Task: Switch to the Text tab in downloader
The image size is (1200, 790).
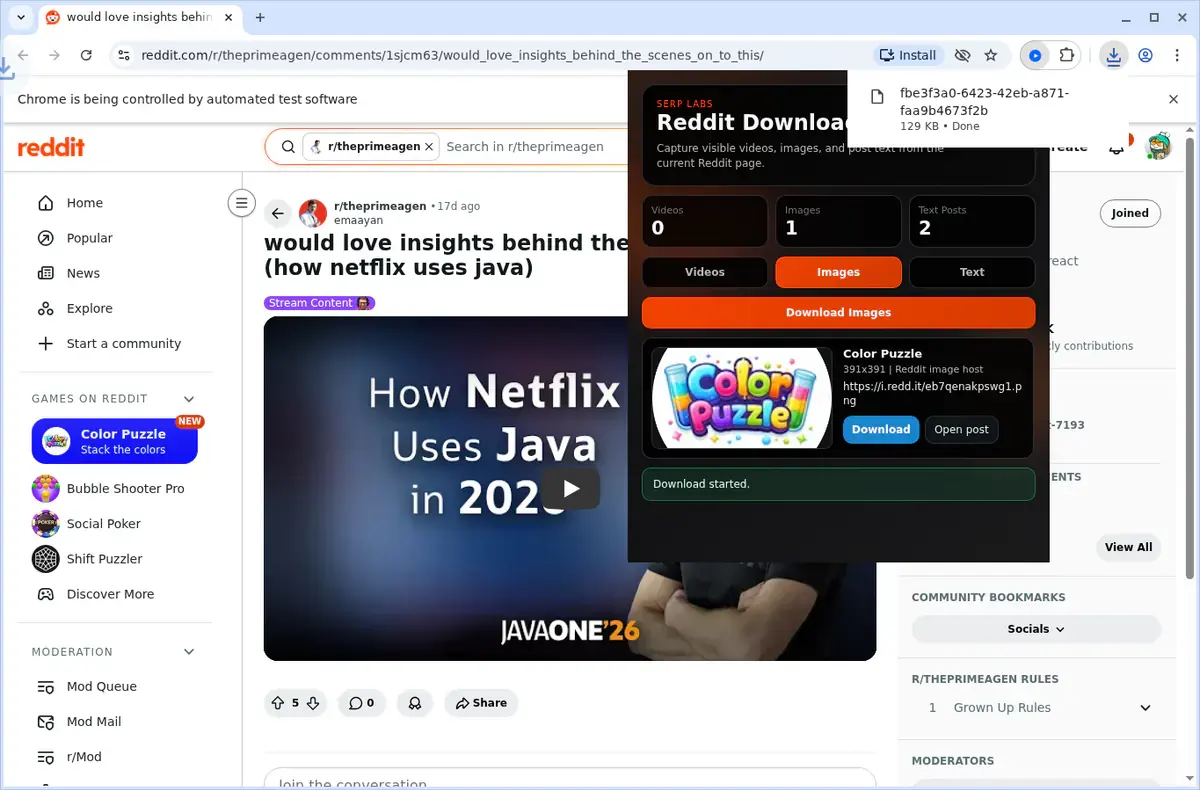Action: click(x=972, y=272)
